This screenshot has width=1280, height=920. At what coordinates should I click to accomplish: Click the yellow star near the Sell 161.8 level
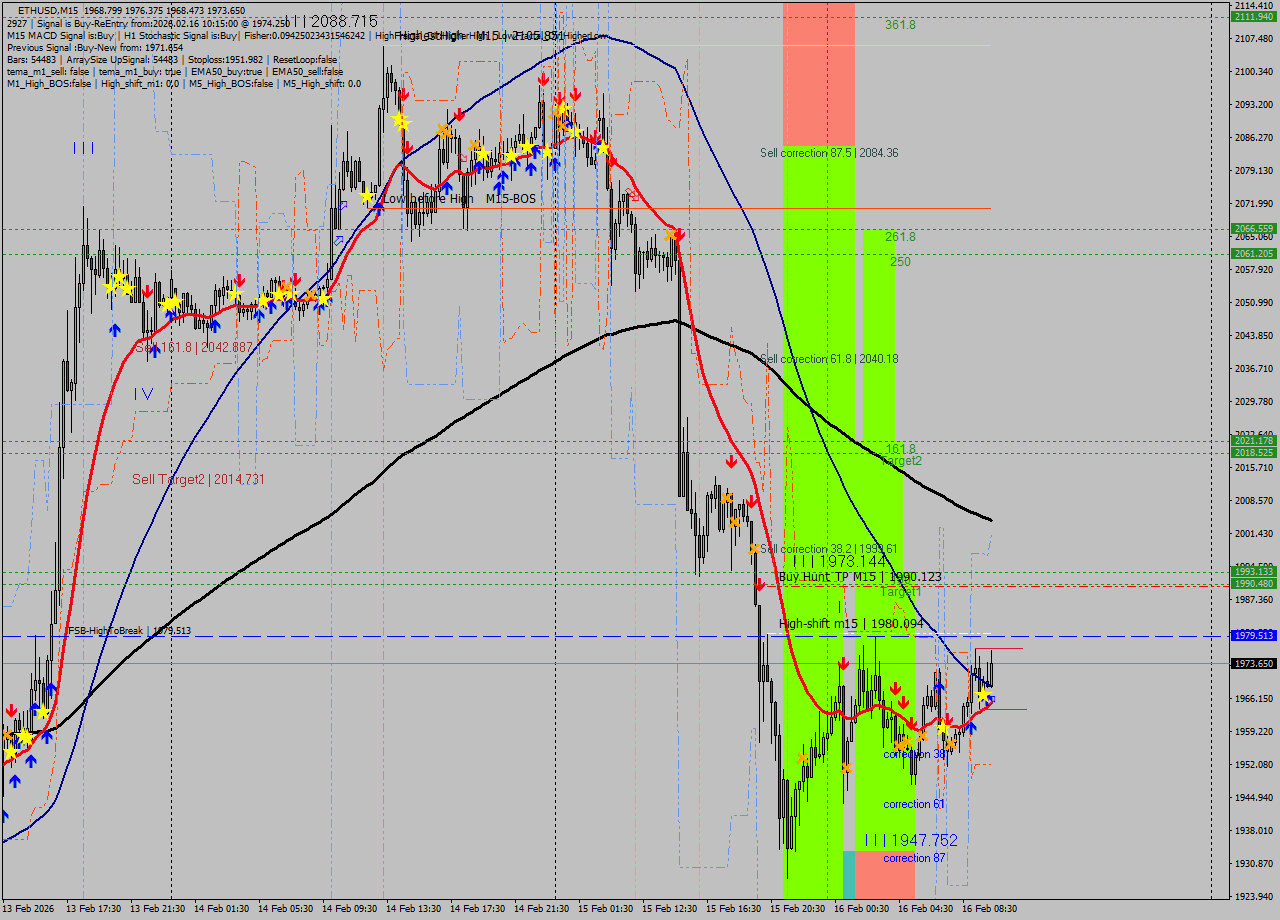click(x=171, y=303)
